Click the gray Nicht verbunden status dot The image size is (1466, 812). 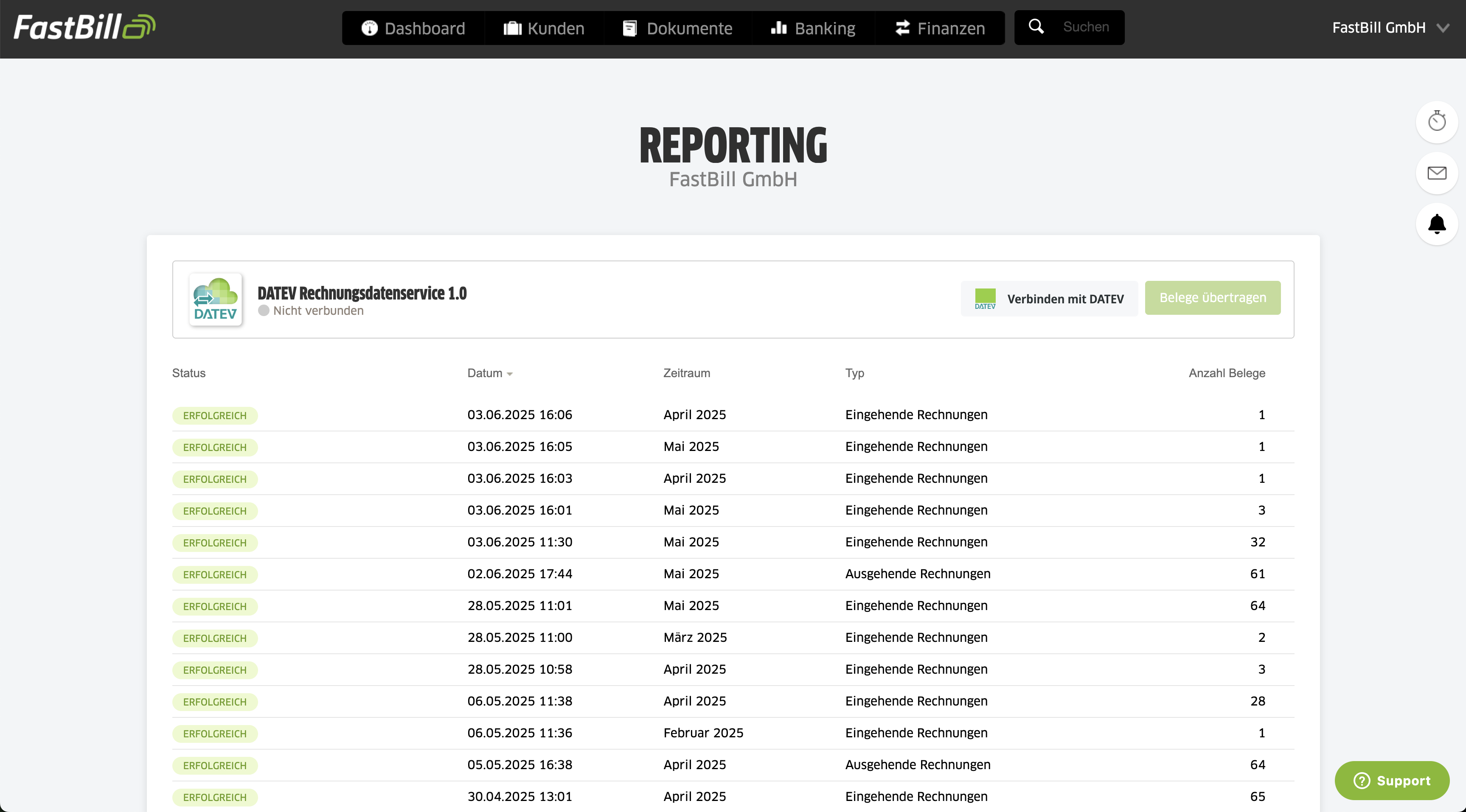coord(264,311)
